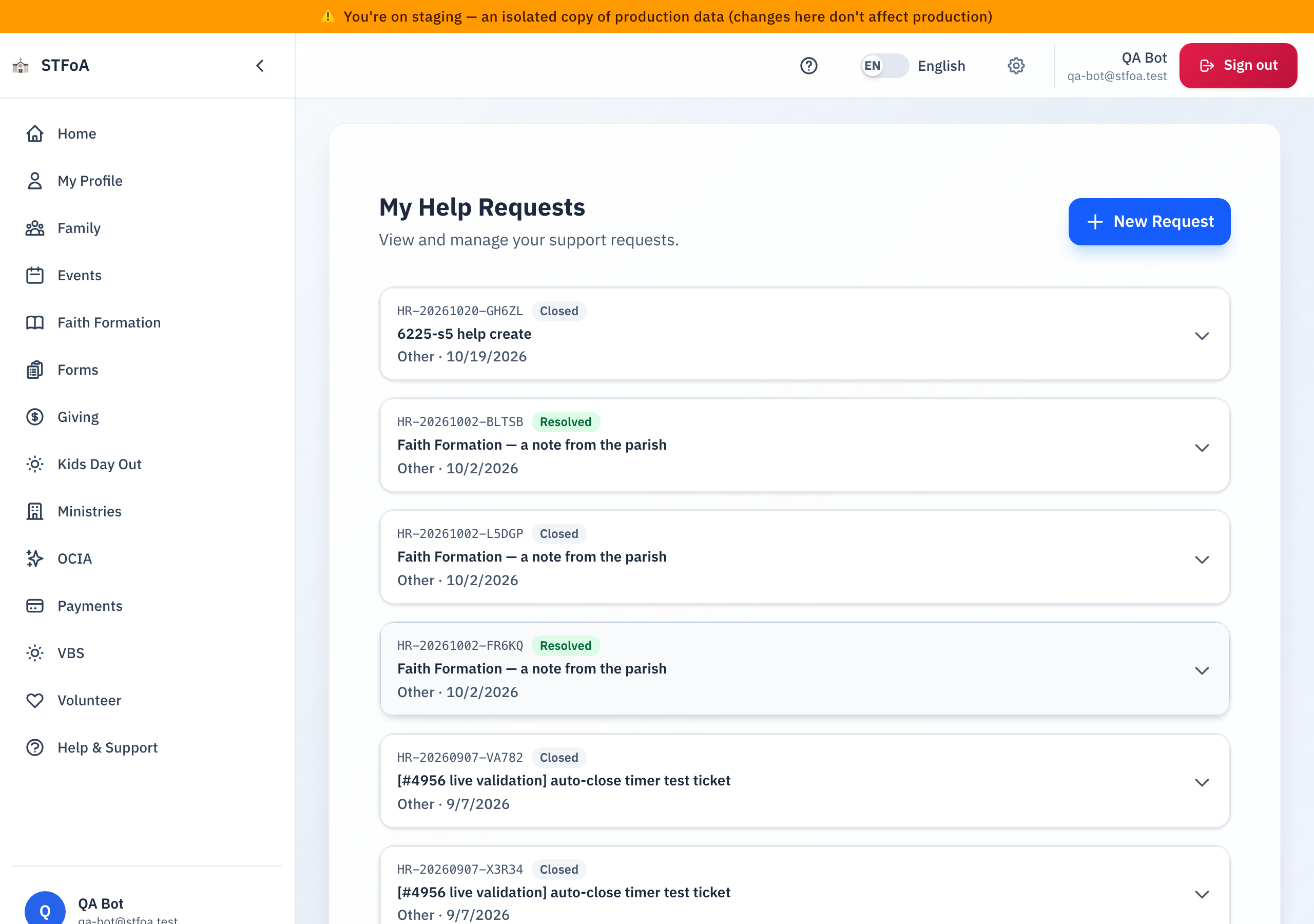Click the Faith Formation book icon

coord(35,322)
